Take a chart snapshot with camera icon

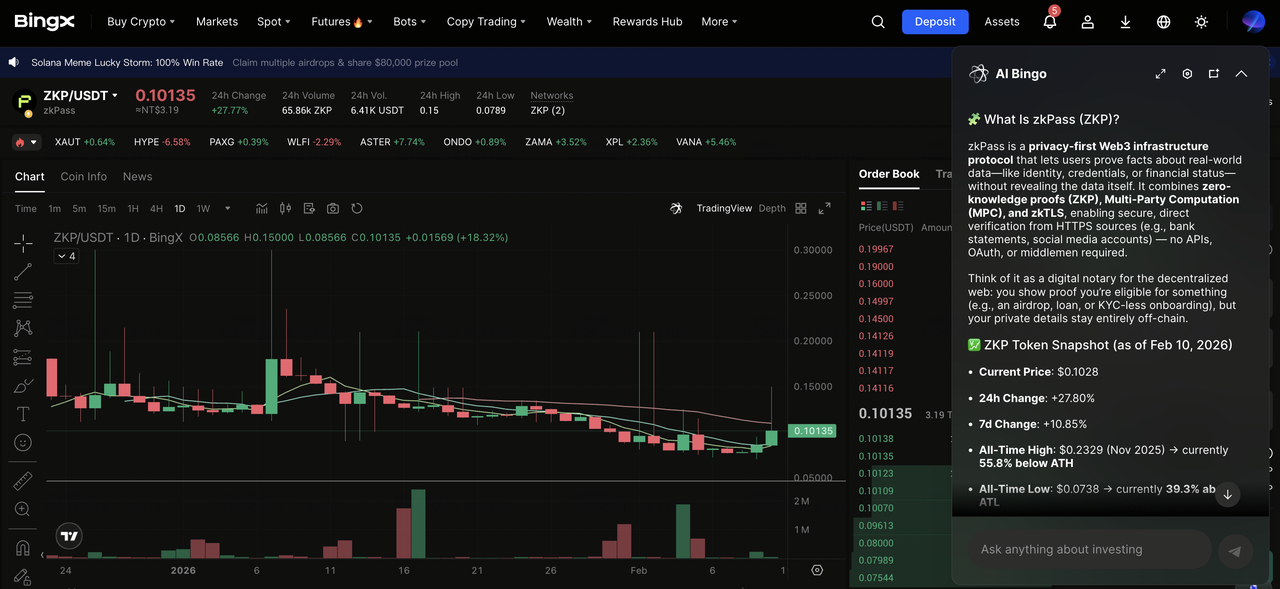pos(333,208)
